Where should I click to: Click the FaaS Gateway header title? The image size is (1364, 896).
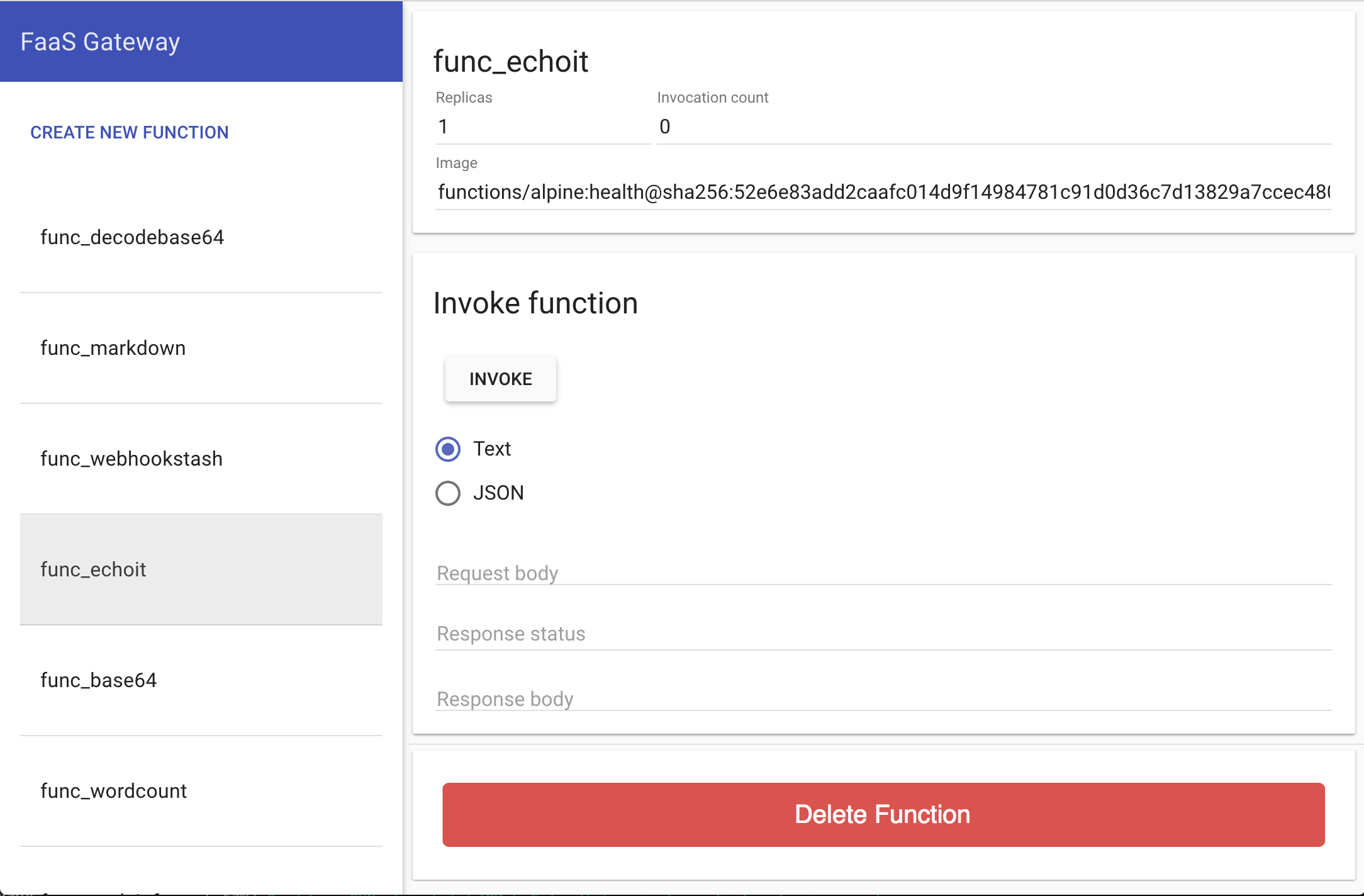(100, 42)
